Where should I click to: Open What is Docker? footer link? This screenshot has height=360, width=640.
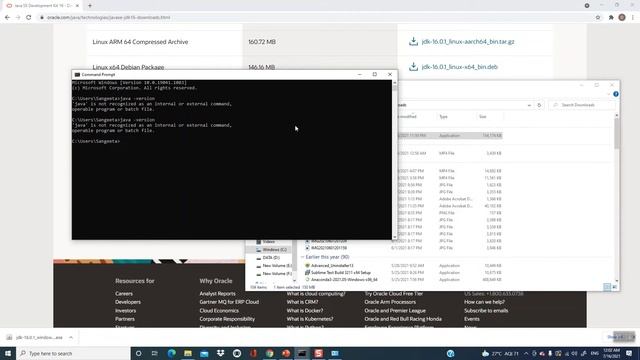pyautogui.click(x=304, y=311)
